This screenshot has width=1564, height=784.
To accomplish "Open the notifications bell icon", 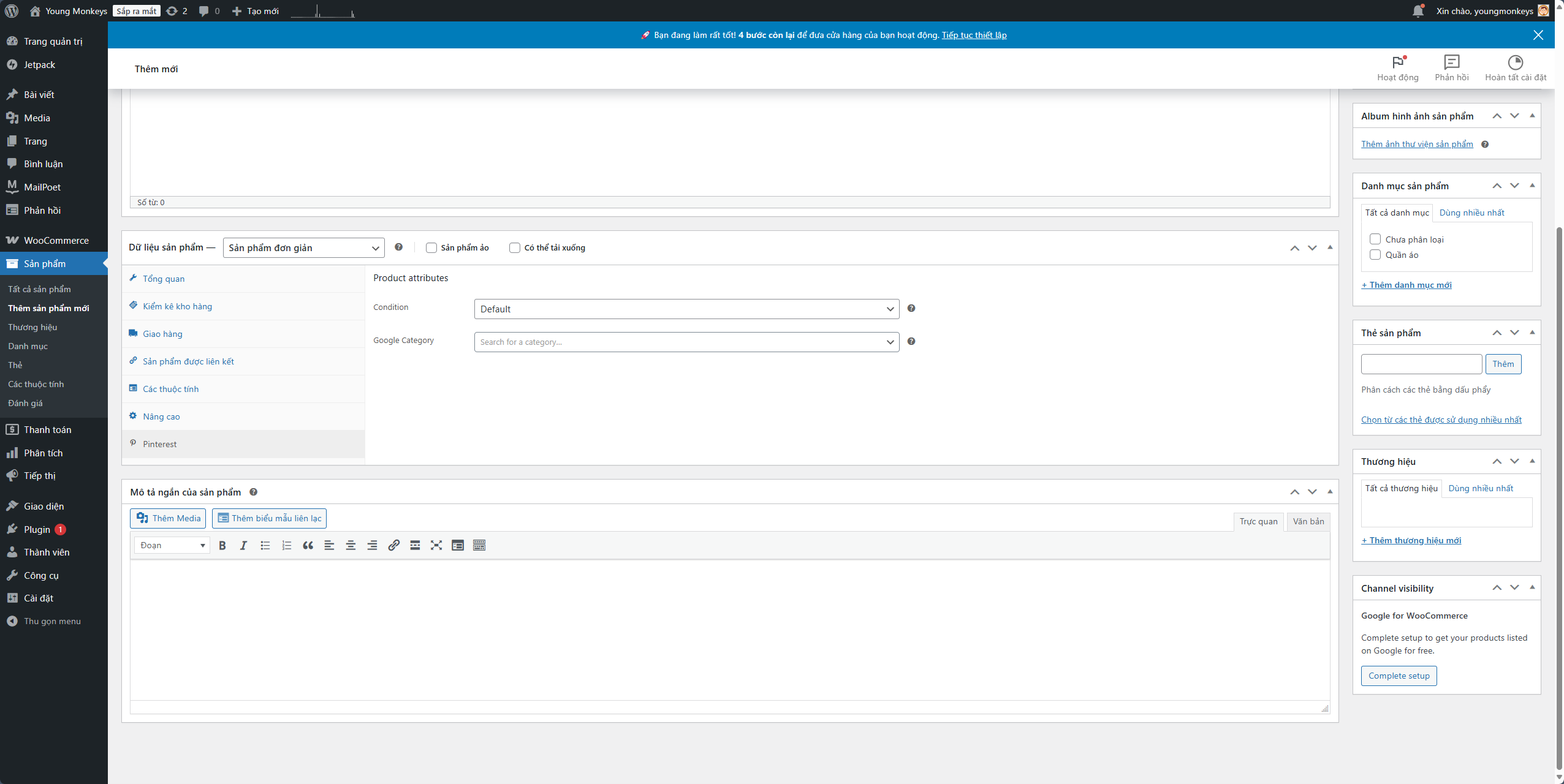I will point(1418,11).
